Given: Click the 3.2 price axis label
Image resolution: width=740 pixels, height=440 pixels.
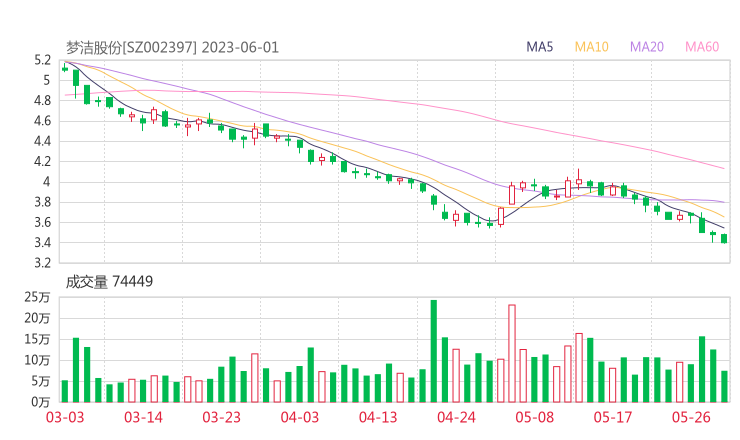Looking at the screenshot, I should (42, 262).
